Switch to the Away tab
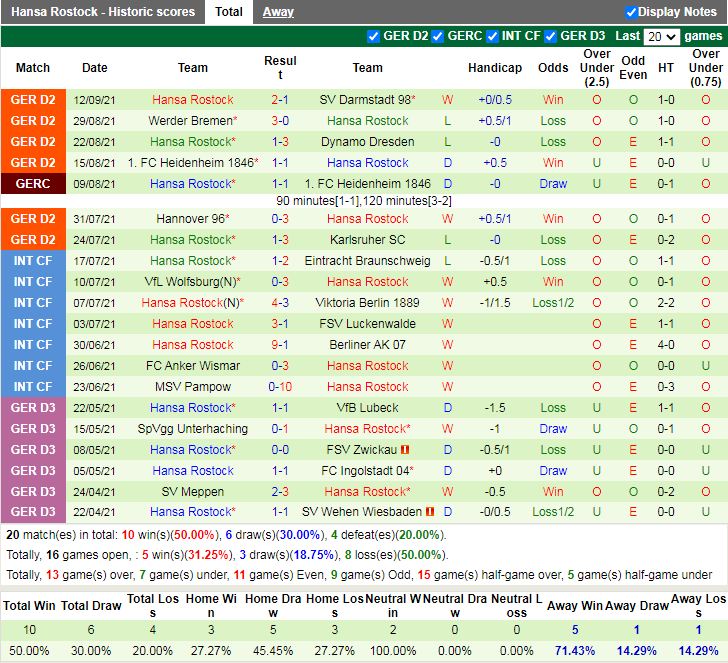 pyautogui.click(x=278, y=12)
